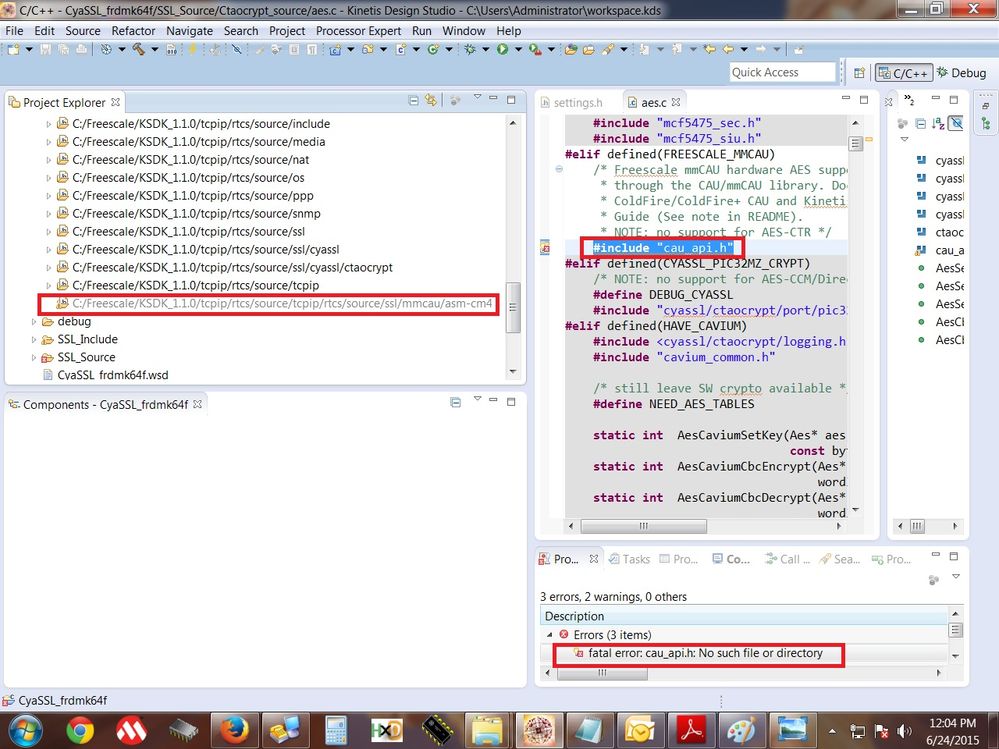Open Project Explorer view menu triangle

[x=477, y=97]
